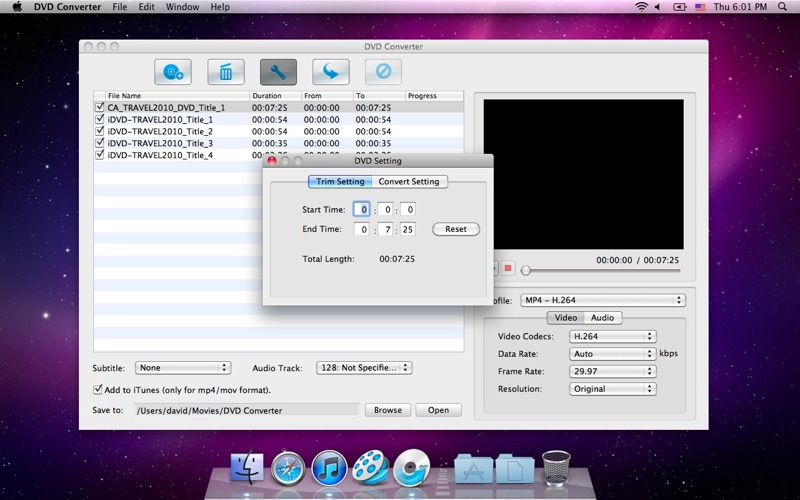
Task: Open the Edit menu
Action: point(146,7)
